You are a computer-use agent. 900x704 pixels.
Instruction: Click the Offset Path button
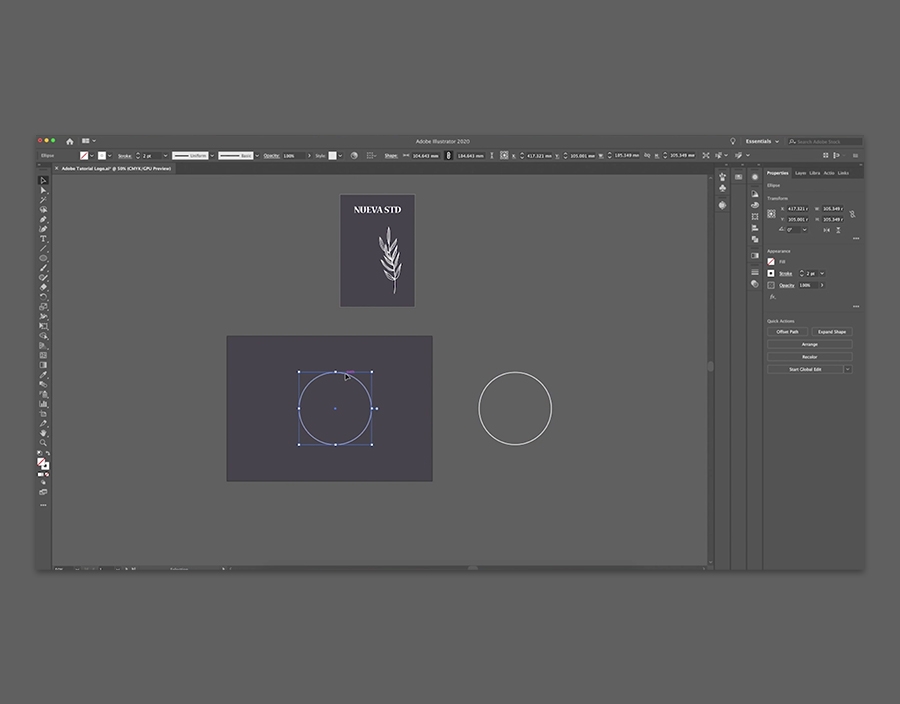coord(788,332)
